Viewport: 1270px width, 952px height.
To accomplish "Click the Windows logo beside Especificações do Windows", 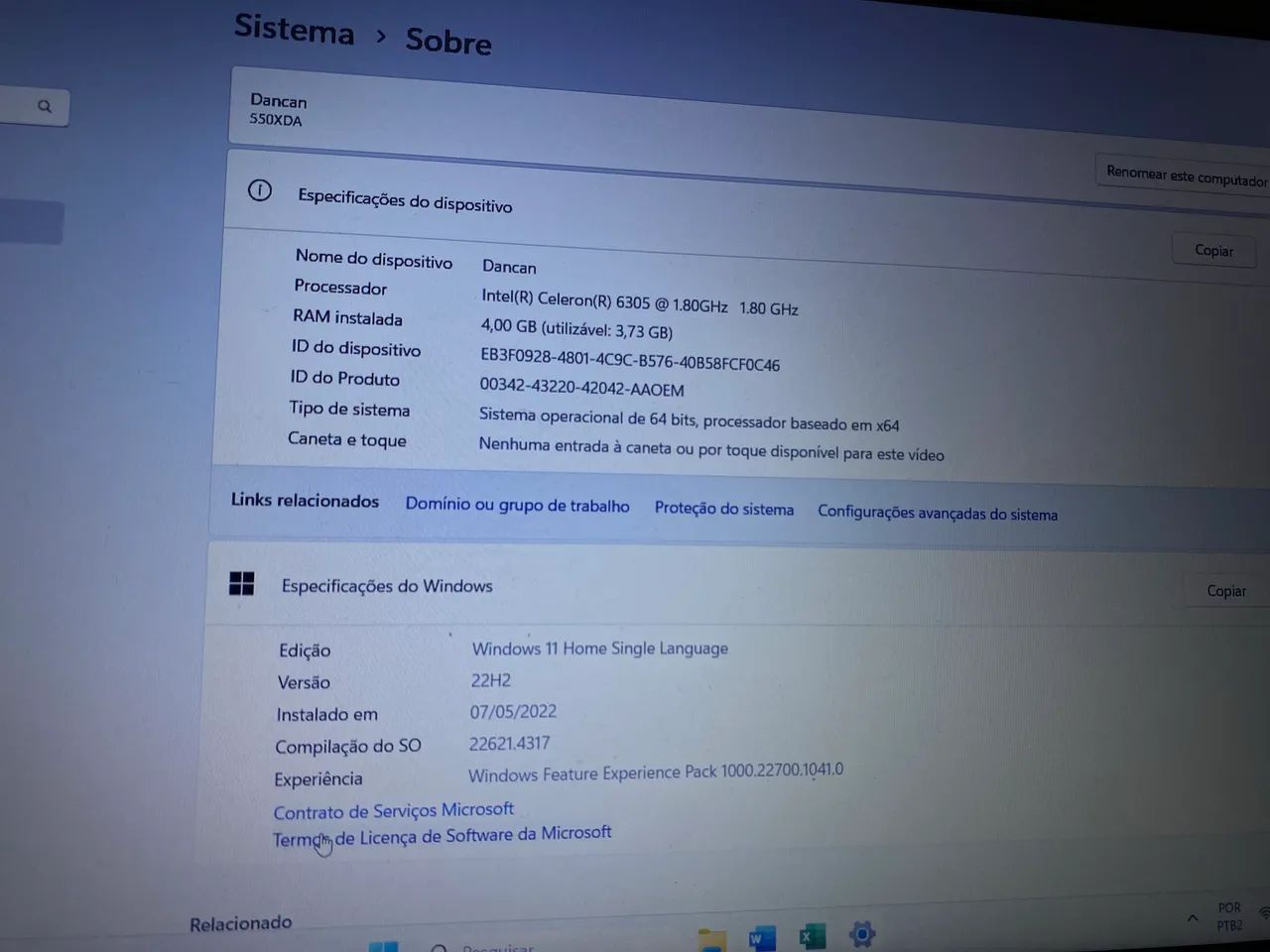I will (x=241, y=583).
